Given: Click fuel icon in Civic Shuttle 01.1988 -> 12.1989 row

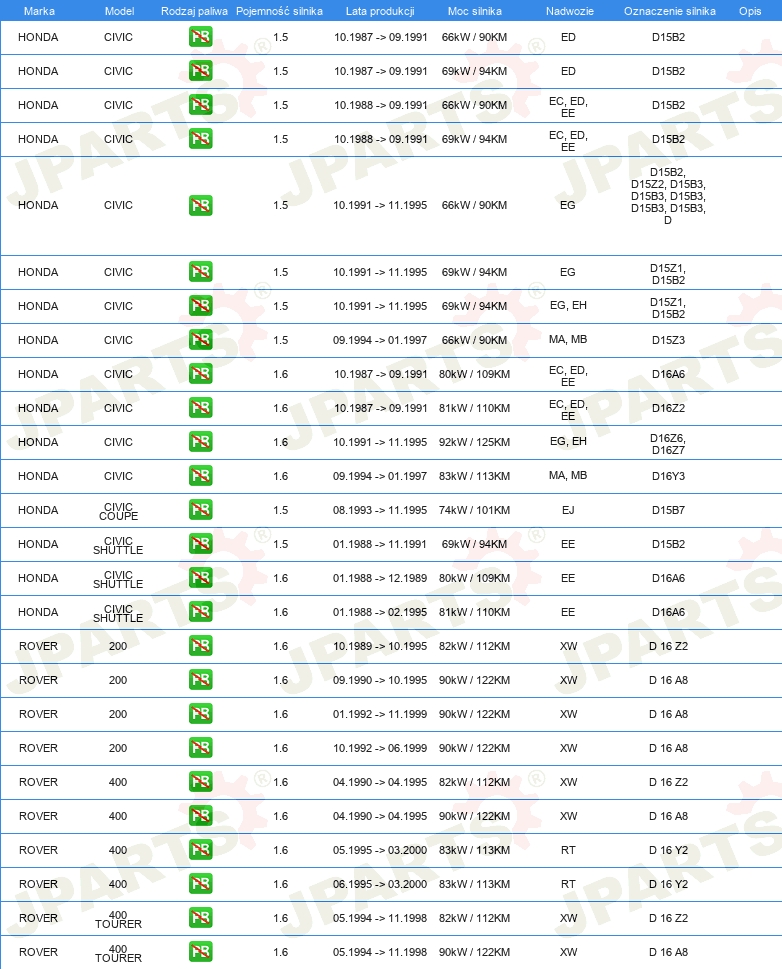Looking at the screenshot, I should click(x=200, y=578).
